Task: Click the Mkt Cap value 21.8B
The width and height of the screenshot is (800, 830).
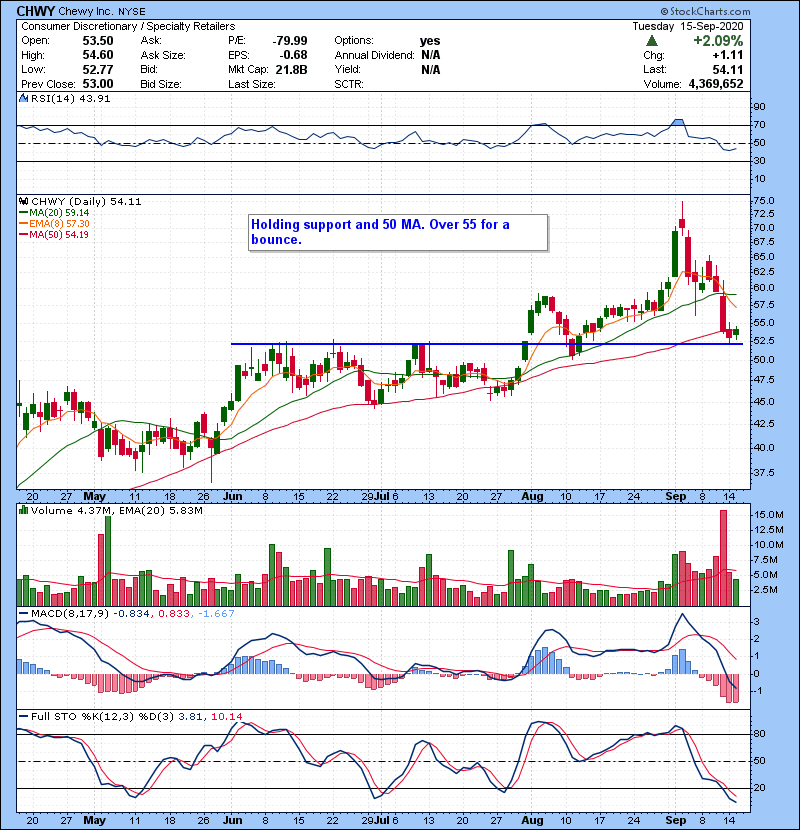Action: click(291, 69)
